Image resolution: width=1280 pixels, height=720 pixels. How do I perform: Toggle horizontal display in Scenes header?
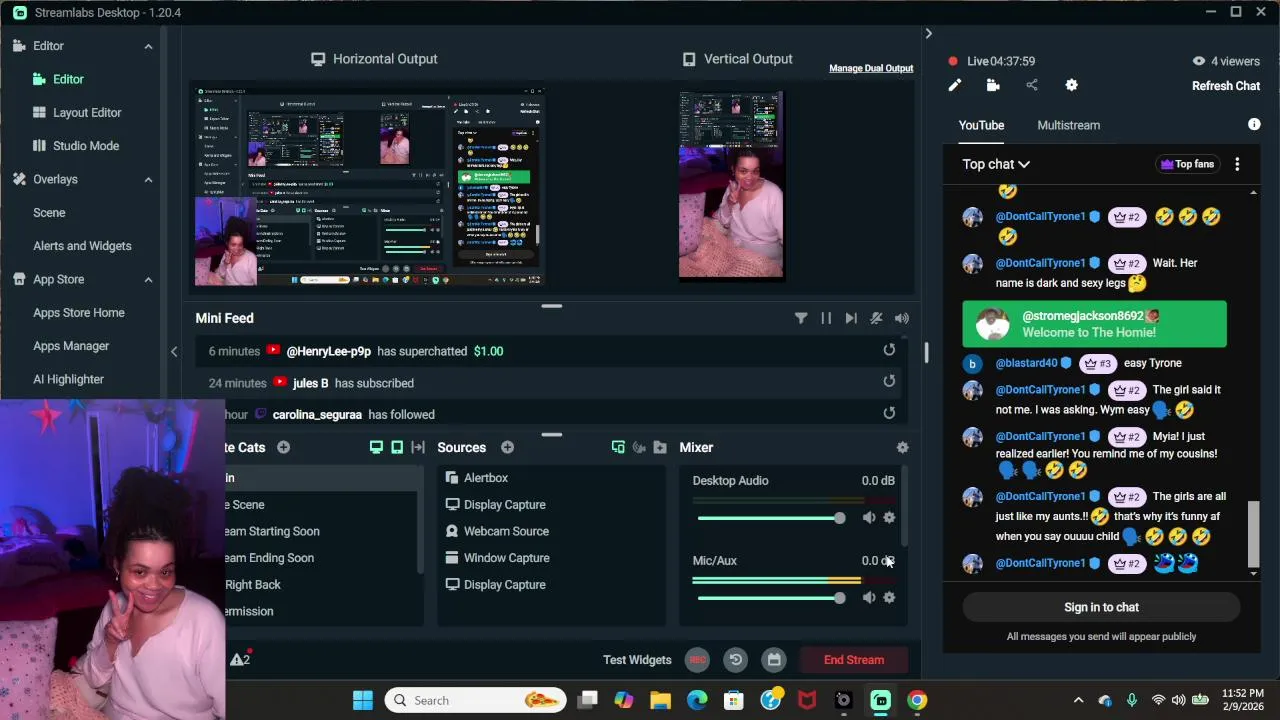[x=376, y=447]
